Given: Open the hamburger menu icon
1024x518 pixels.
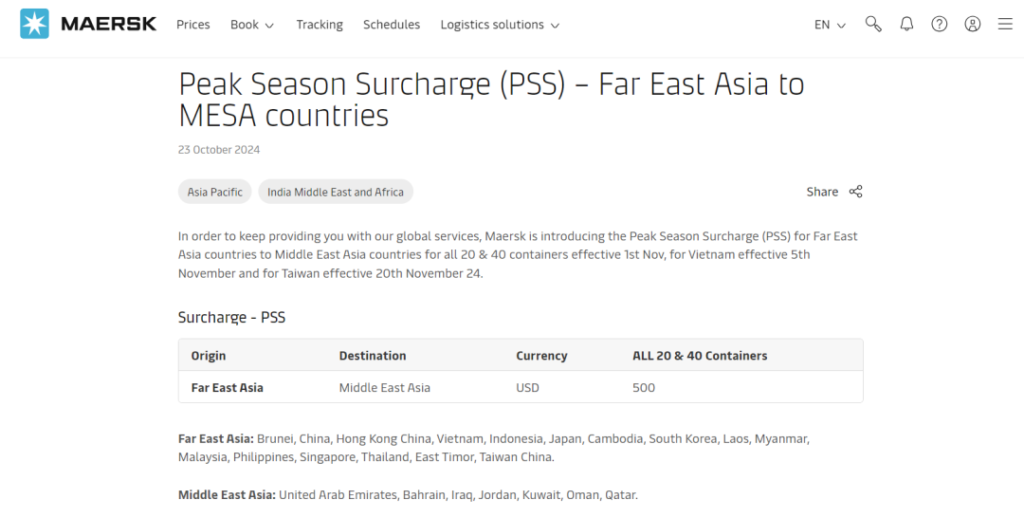Looking at the screenshot, I should (x=1005, y=24).
